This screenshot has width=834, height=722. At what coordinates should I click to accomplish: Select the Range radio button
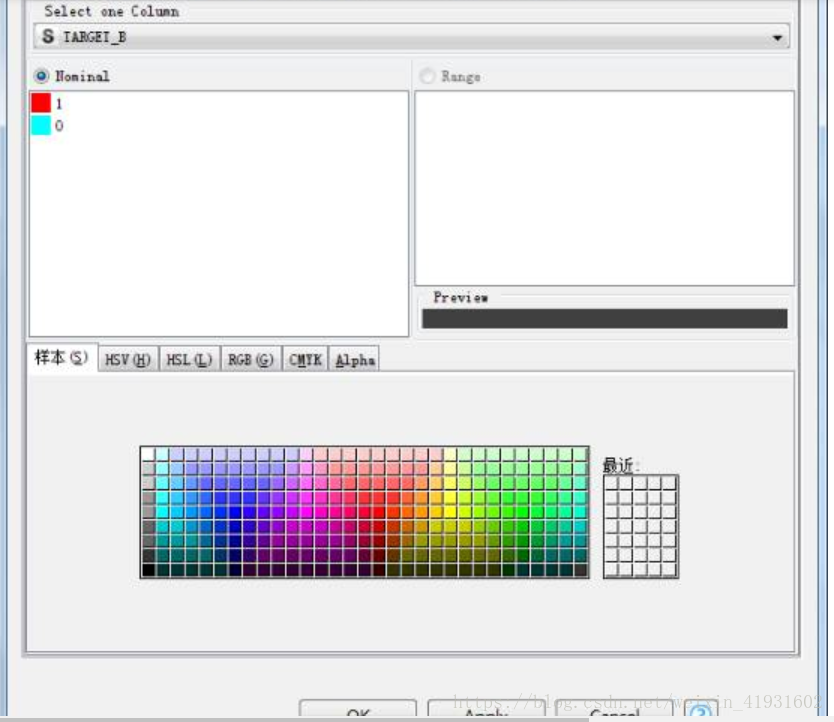[x=427, y=77]
